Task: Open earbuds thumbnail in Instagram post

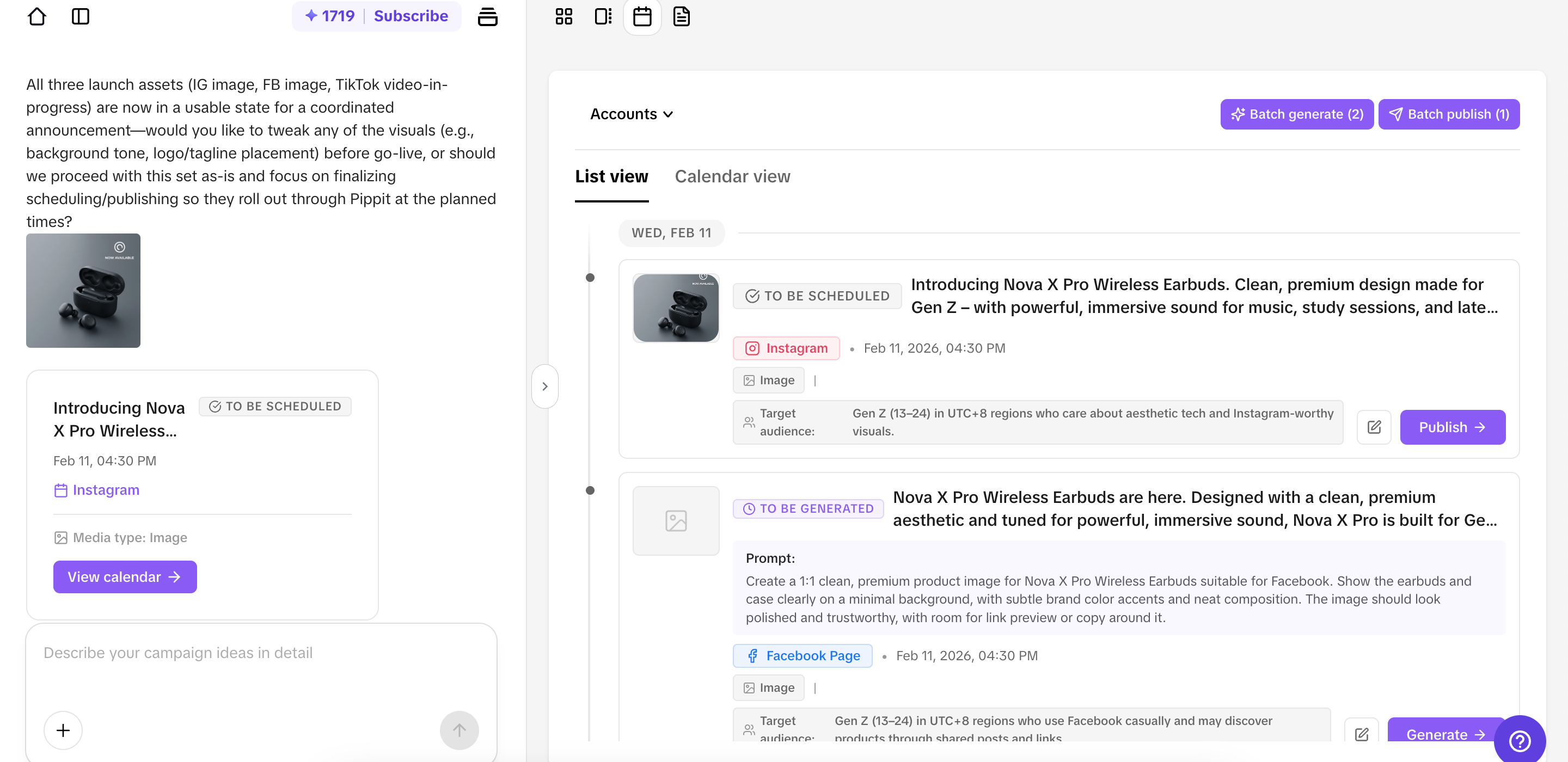Action: (676, 308)
